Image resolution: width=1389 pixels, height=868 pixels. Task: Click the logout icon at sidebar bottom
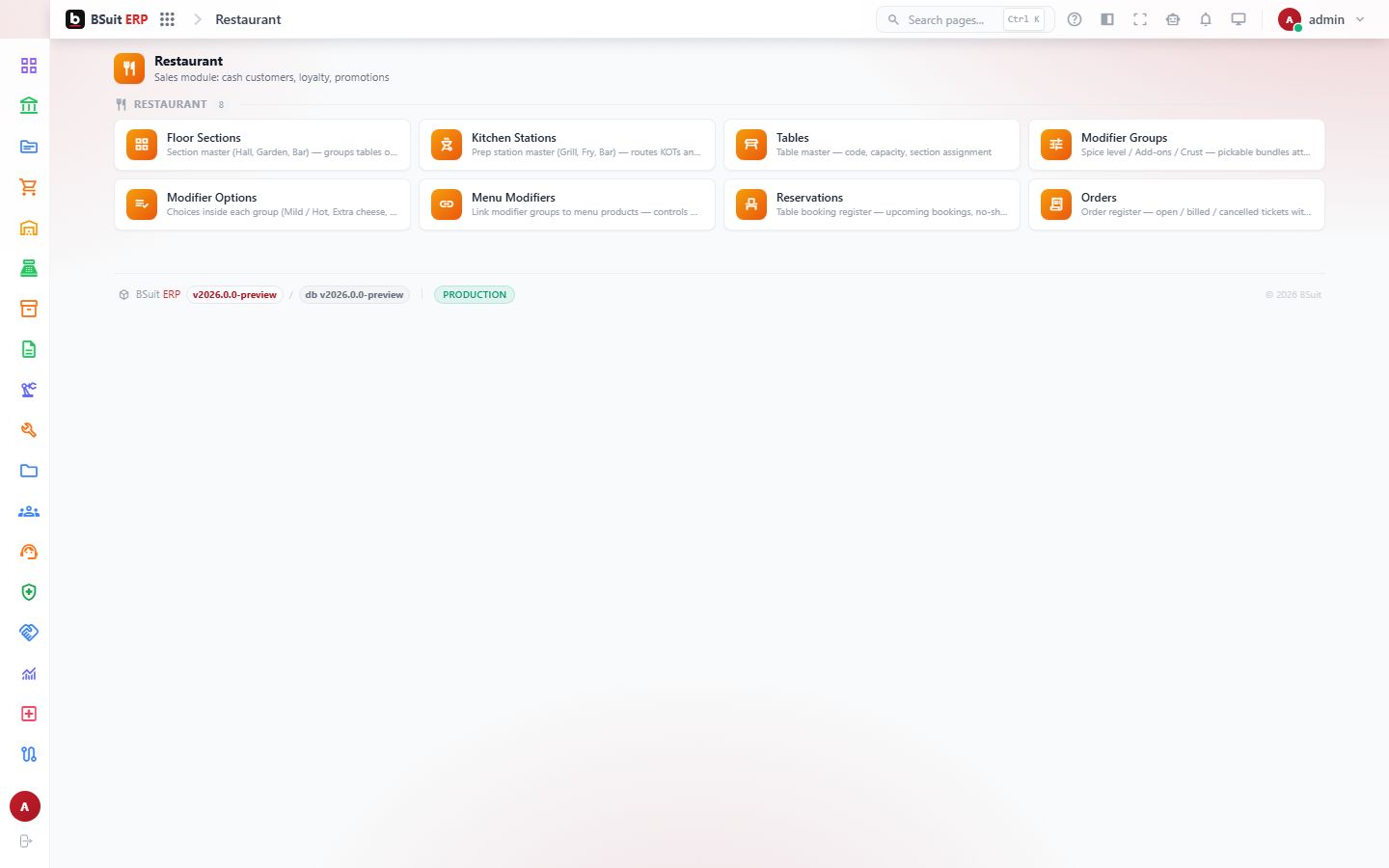(26, 841)
